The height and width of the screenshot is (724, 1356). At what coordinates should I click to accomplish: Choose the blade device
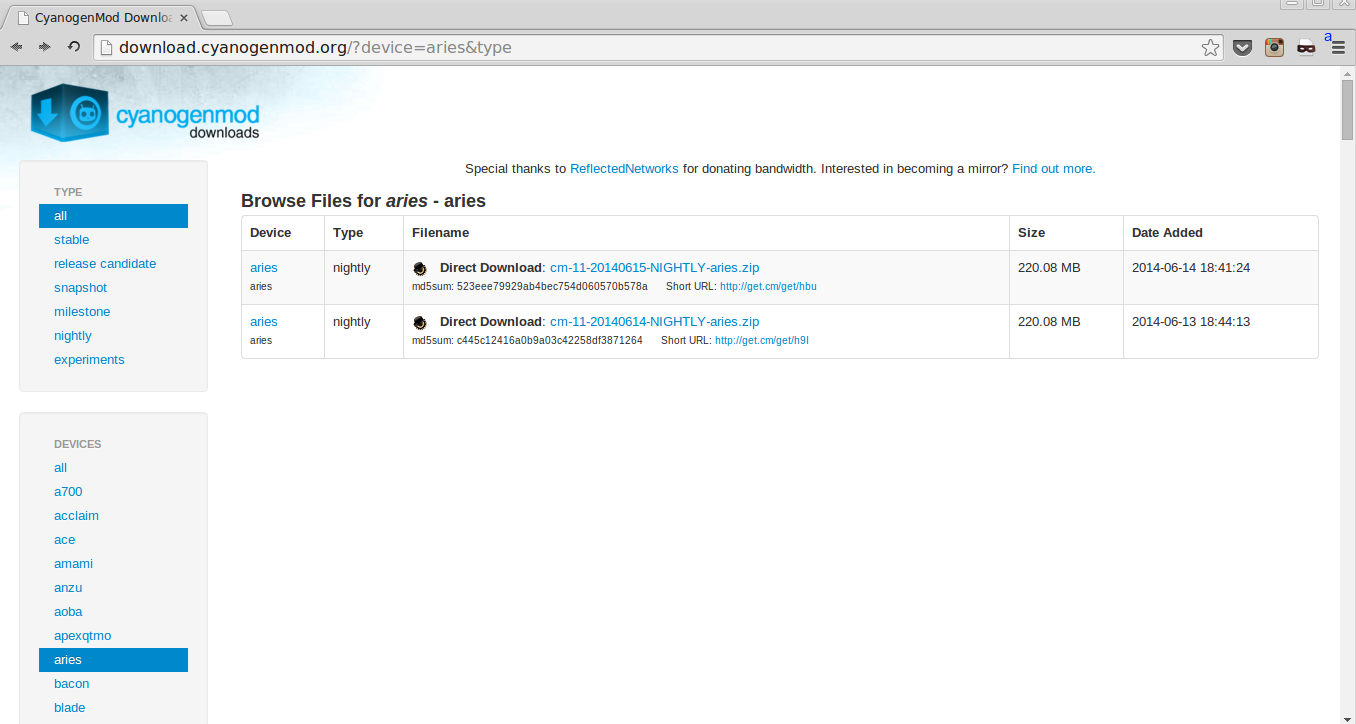70,708
